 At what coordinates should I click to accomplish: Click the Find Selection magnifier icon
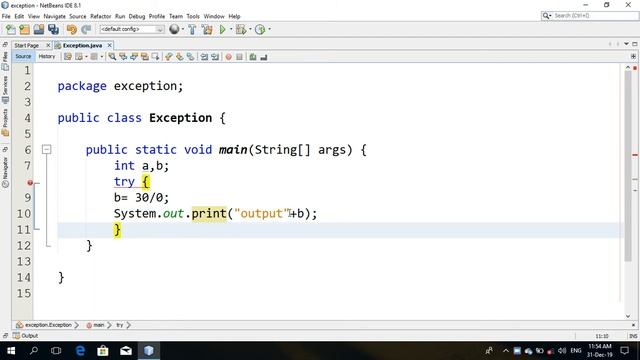click(112, 57)
